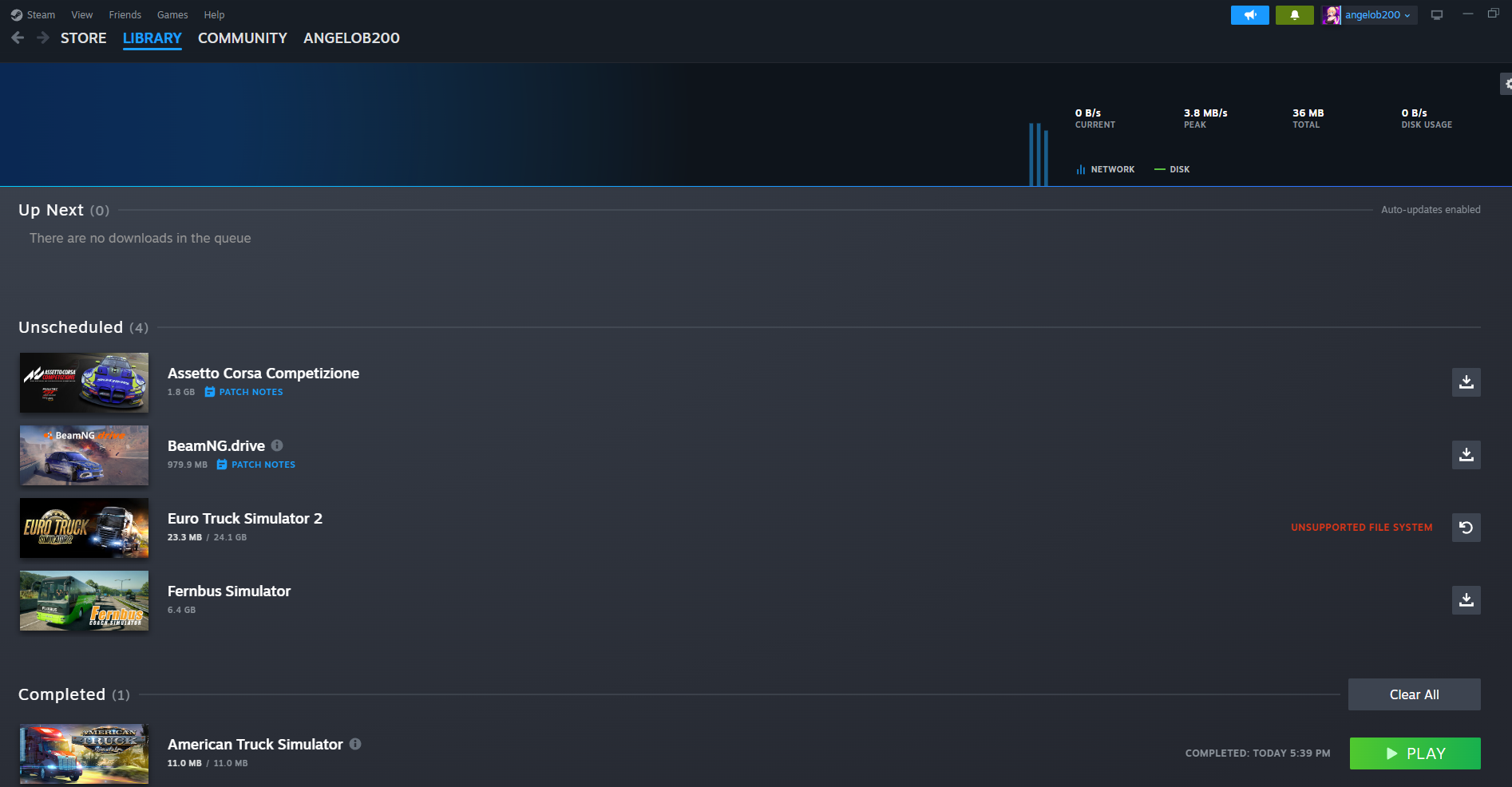
Task: Click Fernbus Simulator 6.4 GB size
Action: coord(181,610)
